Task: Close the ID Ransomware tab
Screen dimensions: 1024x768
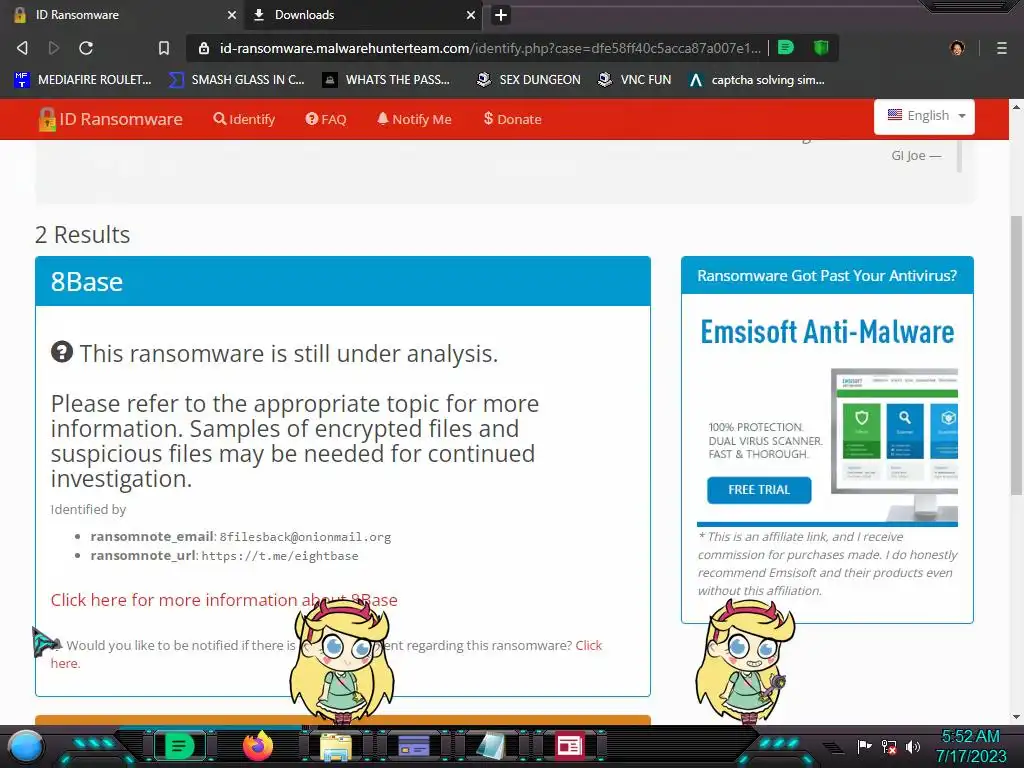Action: [232, 15]
